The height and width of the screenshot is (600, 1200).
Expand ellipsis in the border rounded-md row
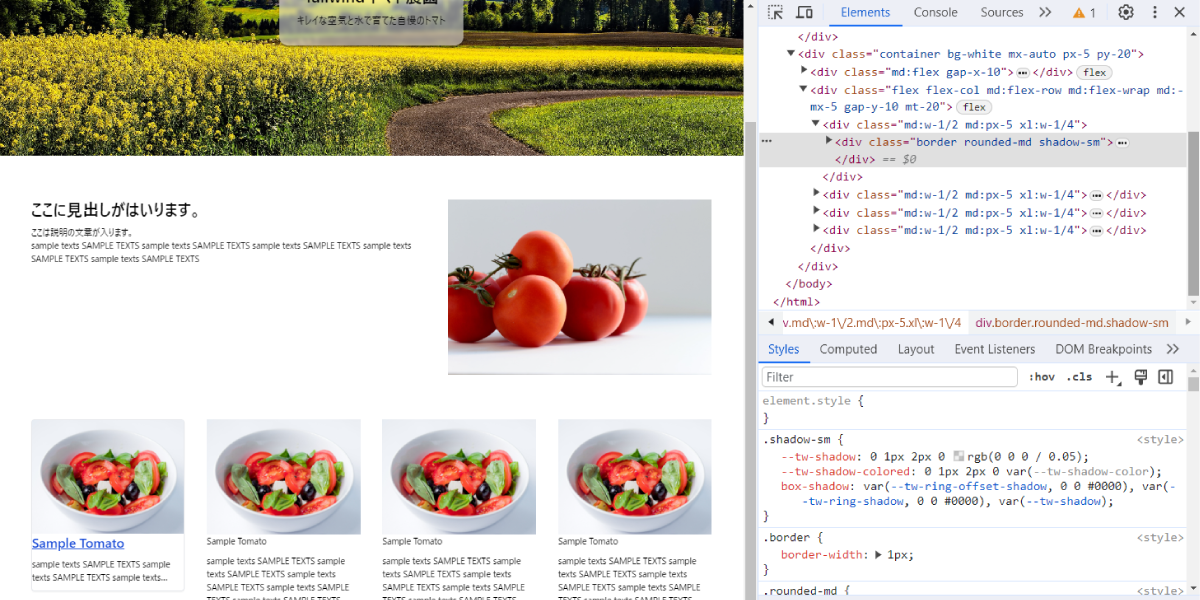(1122, 143)
